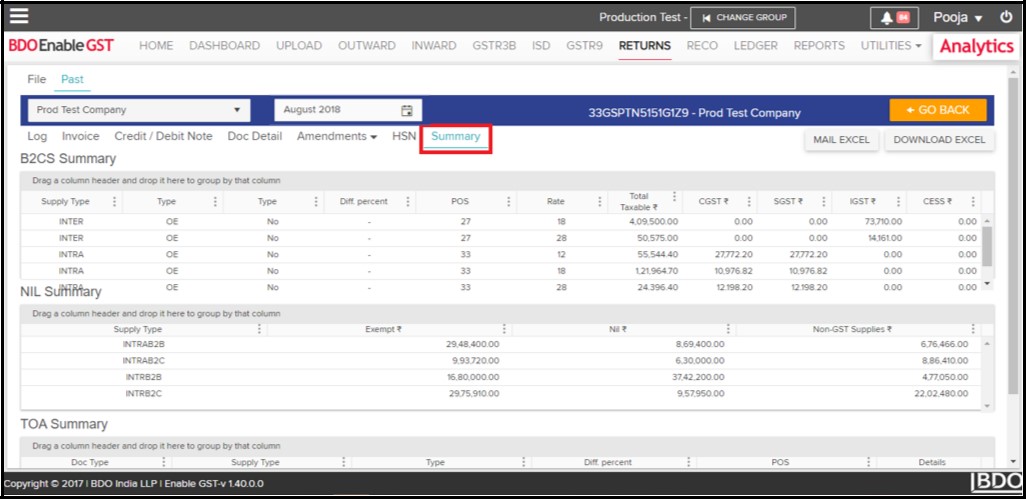Click the Download Excel button
The width and height of the screenshot is (1026, 499).
tap(939, 140)
